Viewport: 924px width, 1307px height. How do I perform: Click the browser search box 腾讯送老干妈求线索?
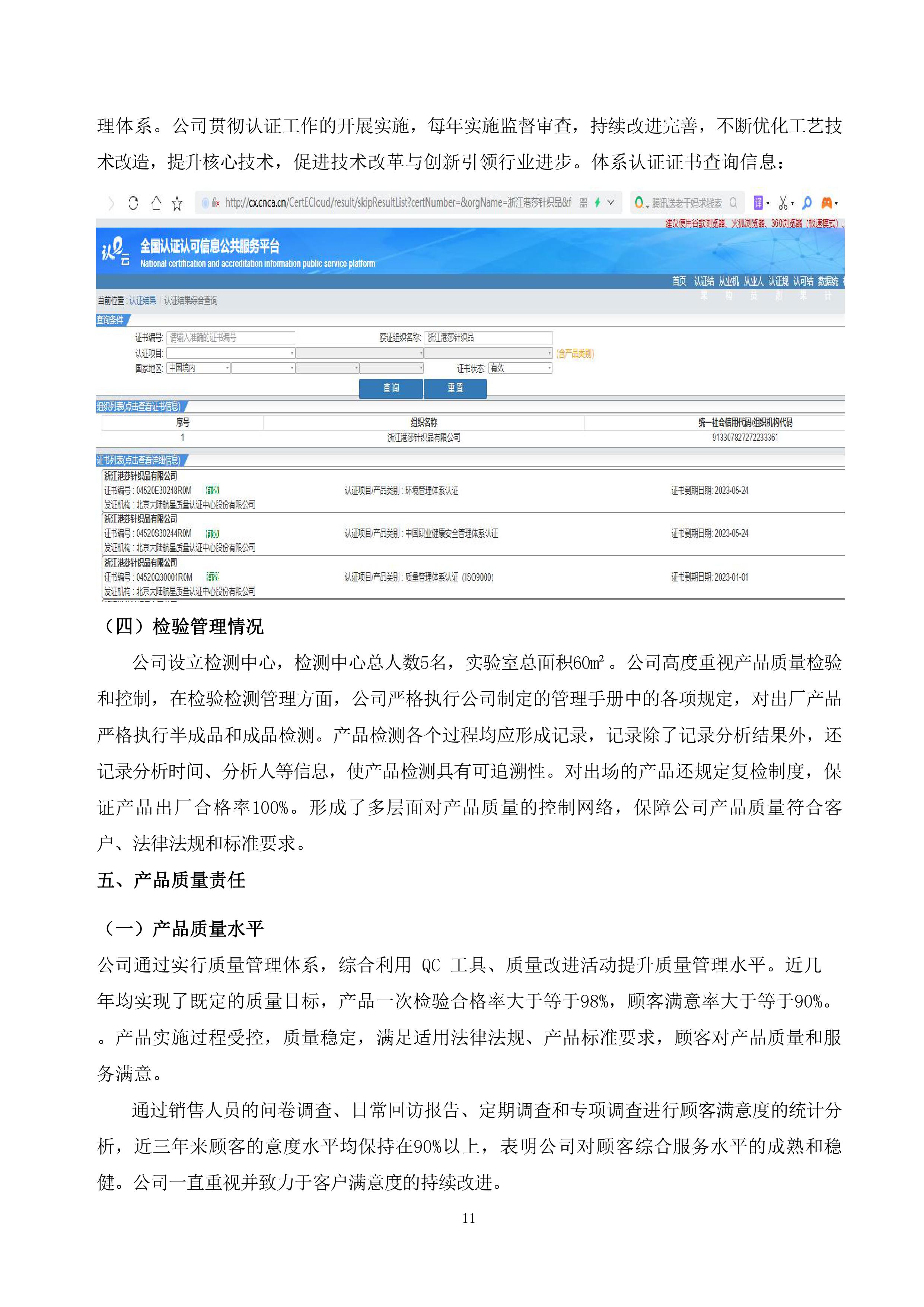coord(686,203)
